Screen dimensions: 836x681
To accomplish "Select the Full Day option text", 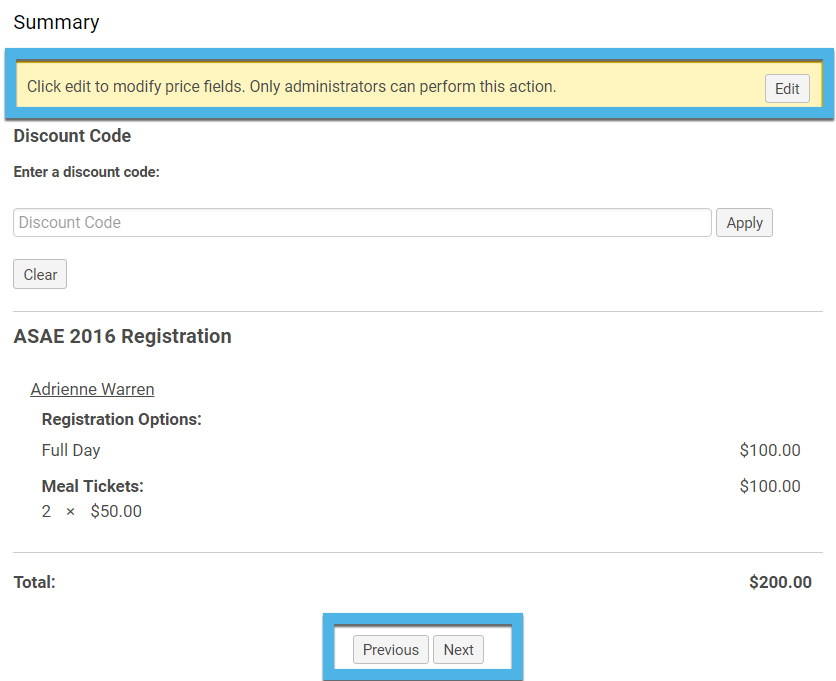I will 71,451.
